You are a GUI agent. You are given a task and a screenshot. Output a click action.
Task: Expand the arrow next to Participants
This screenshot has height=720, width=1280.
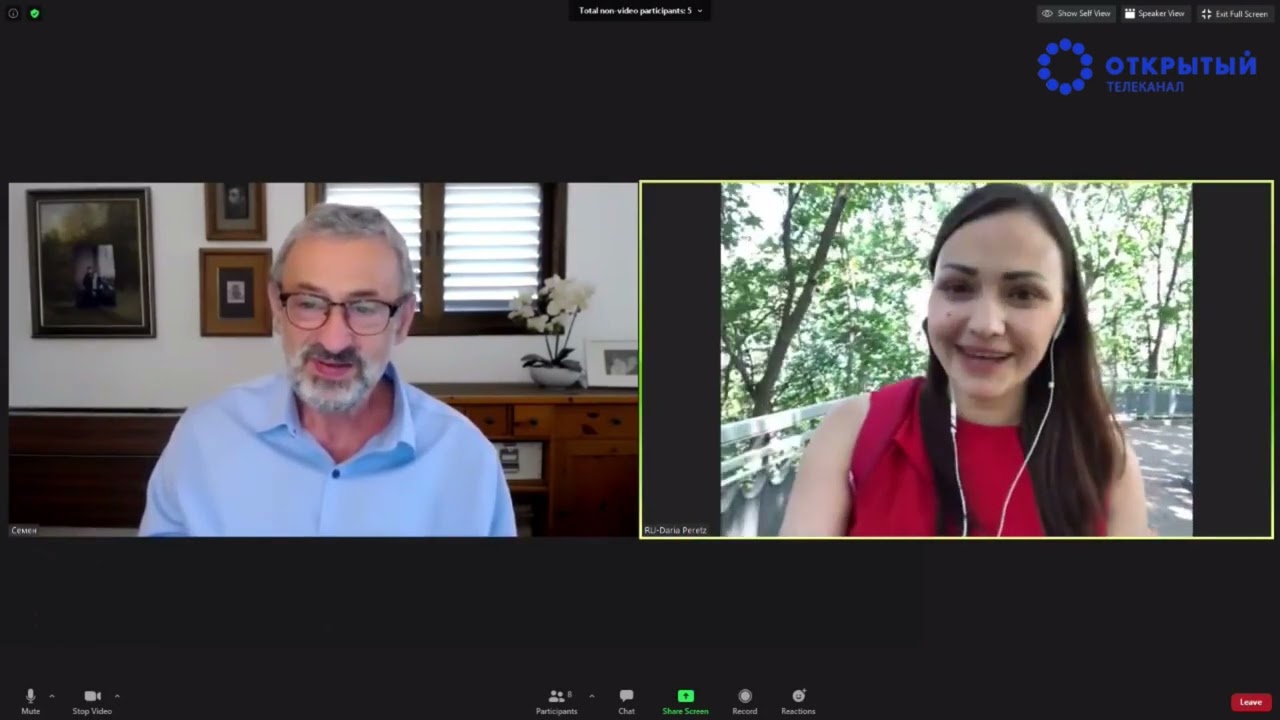(x=591, y=696)
